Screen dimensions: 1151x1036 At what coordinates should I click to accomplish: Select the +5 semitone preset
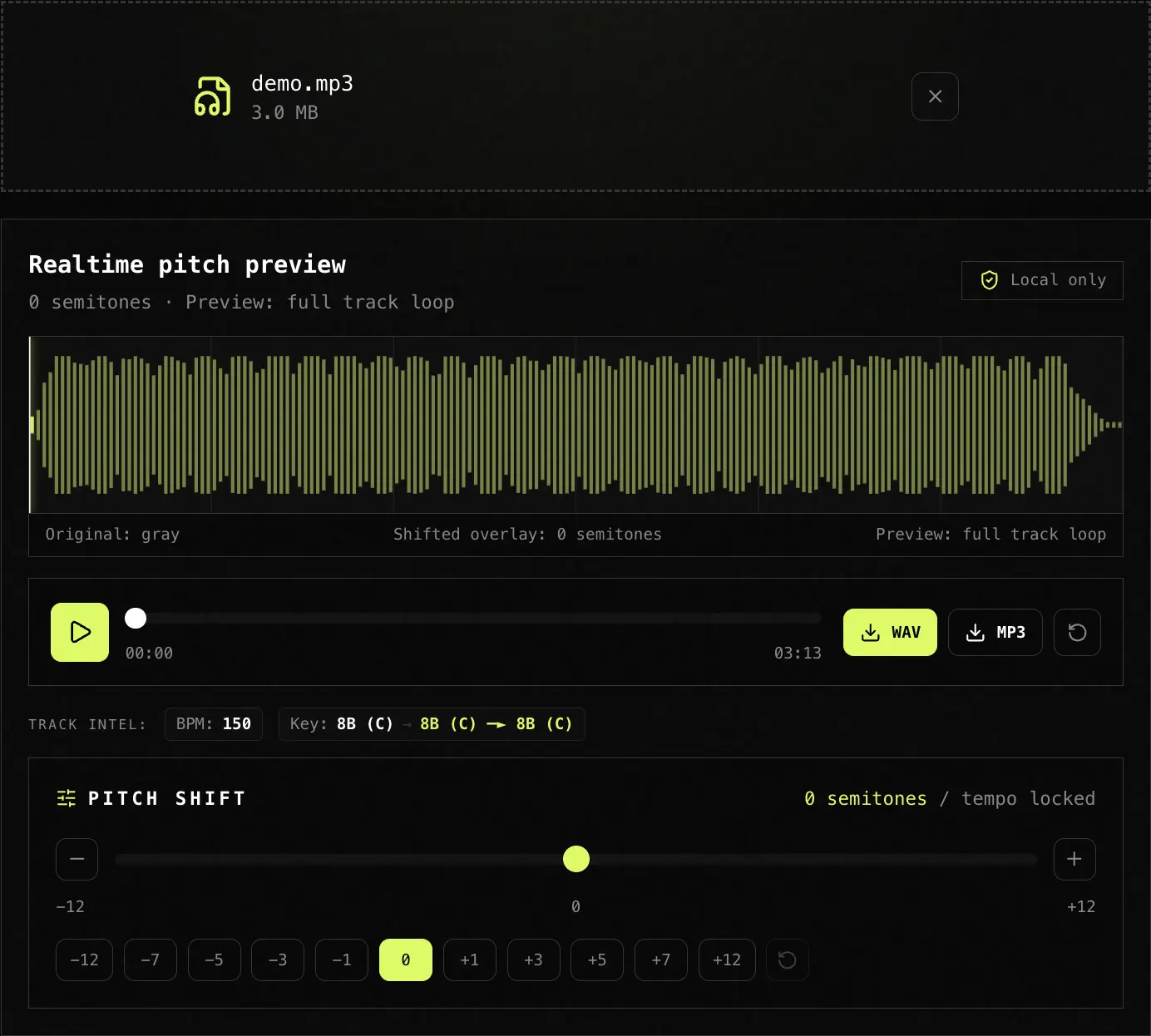point(597,960)
